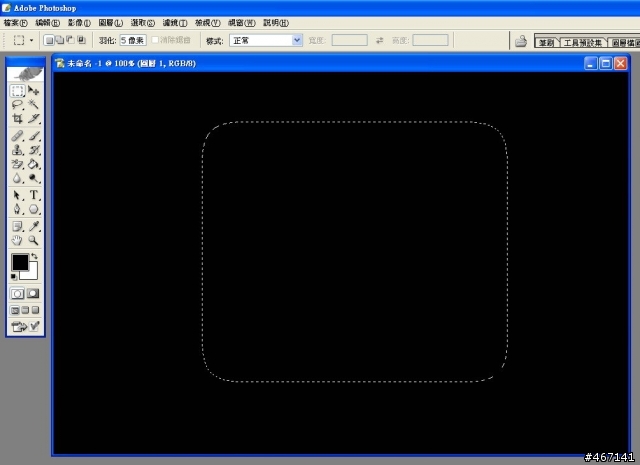Click the feather logo at toolbox top
Image resolution: width=640 pixels, height=465 pixels.
click(x=25, y=74)
